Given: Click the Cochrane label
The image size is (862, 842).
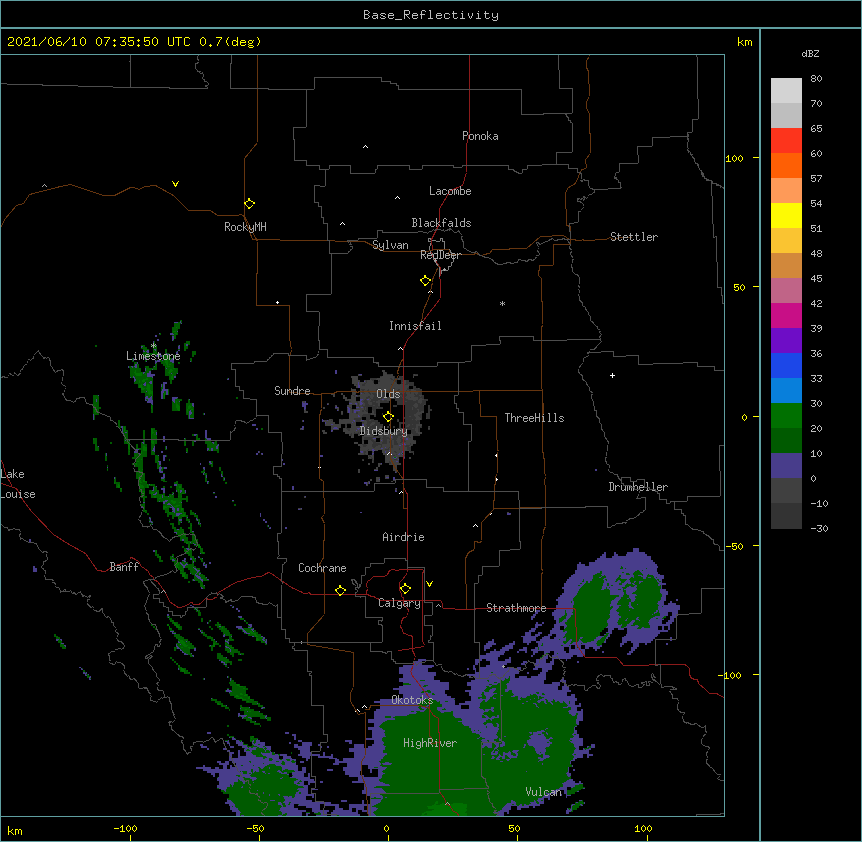Looking at the screenshot, I should click(x=322, y=568).
